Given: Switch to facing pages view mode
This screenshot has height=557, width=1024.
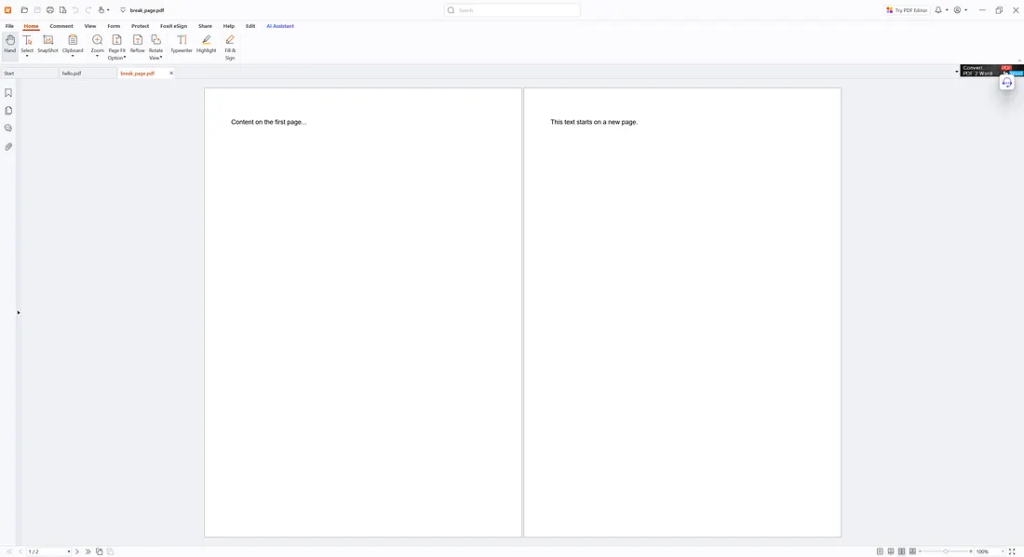Looking at the screenshot, I should [x=902, y=552].
